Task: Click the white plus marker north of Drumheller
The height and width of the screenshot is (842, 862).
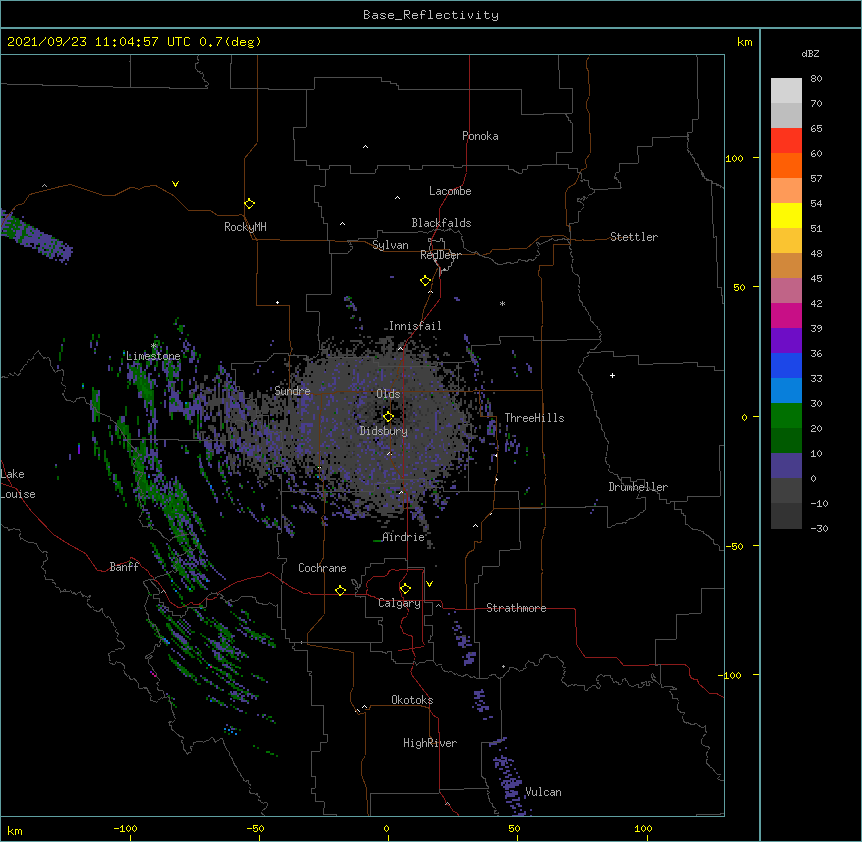Action: [612, 375]
